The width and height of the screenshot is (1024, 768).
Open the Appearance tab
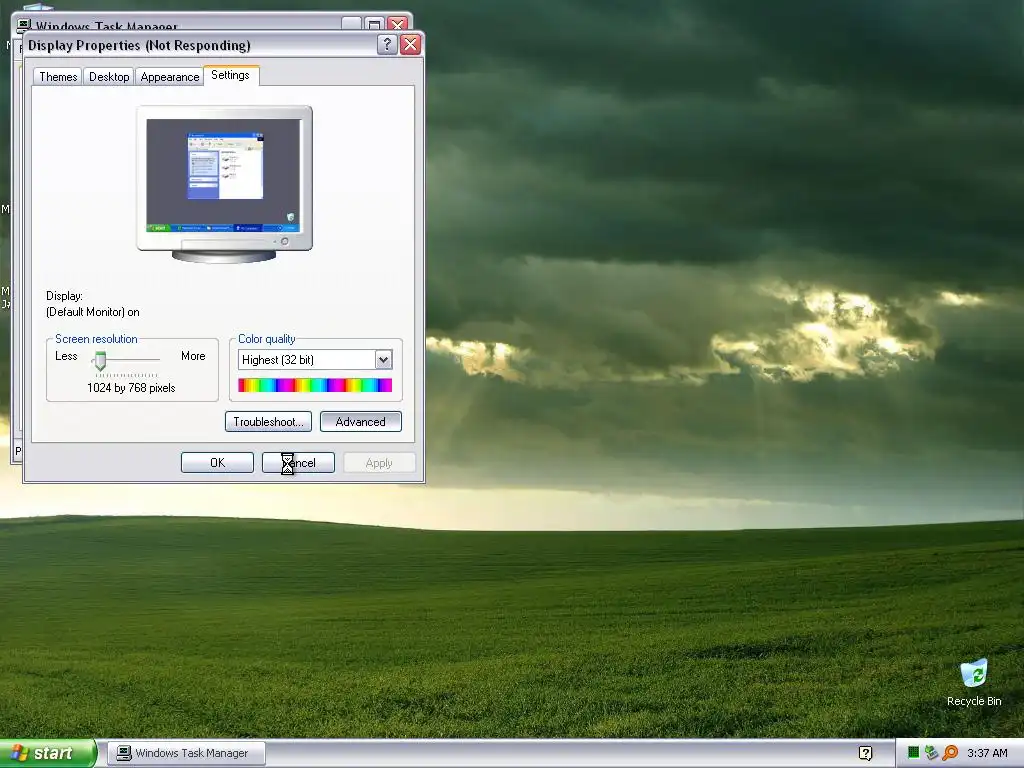point(170,76)
